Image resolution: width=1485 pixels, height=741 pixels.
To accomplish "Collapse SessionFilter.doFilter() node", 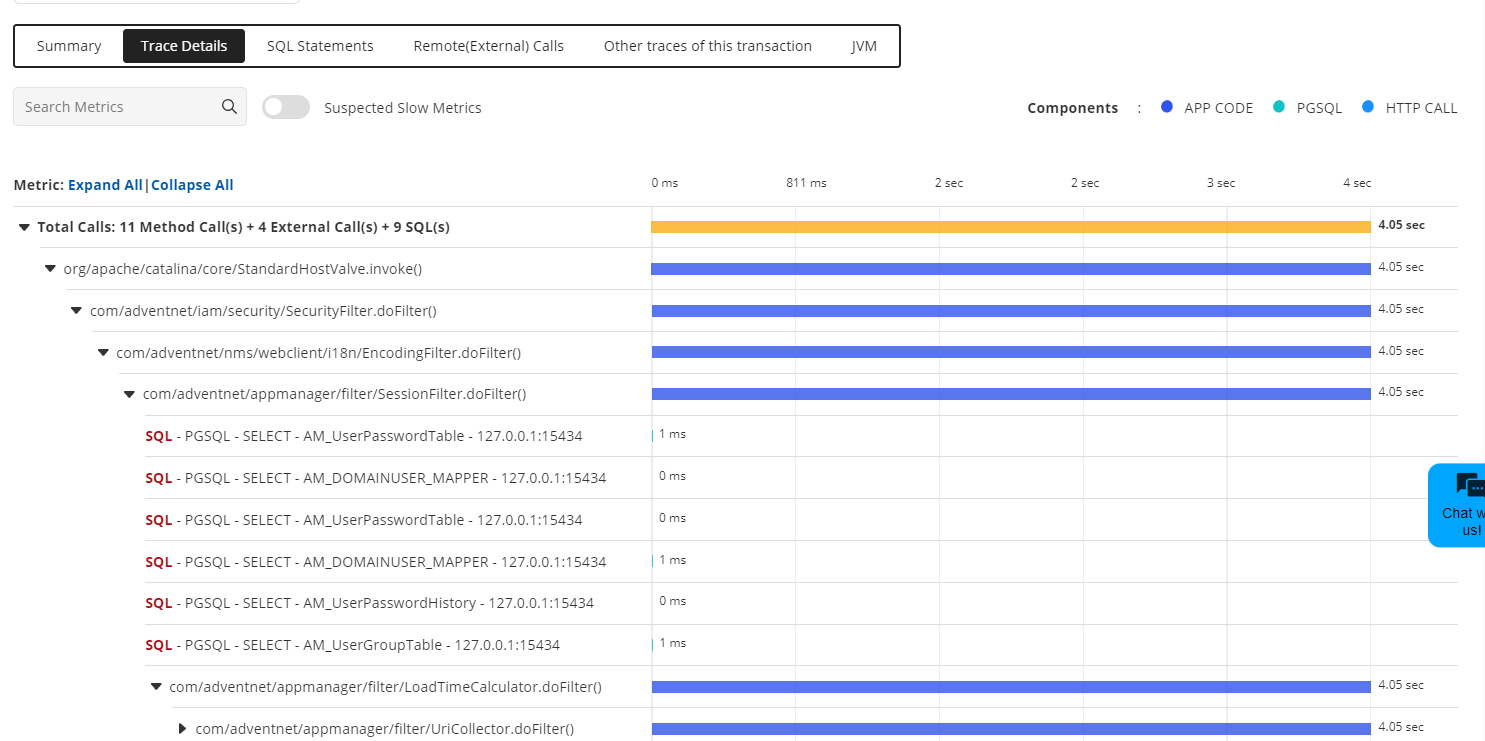I will click(x=129, y=394).
